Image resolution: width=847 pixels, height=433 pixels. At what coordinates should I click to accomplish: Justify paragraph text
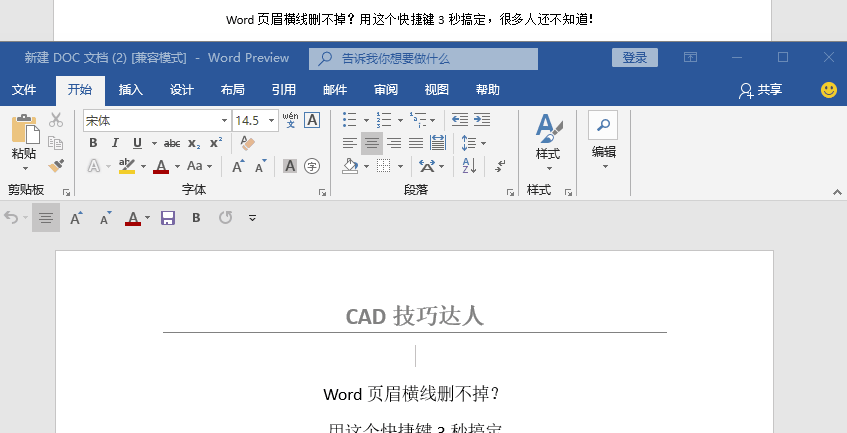coord(416,143)
